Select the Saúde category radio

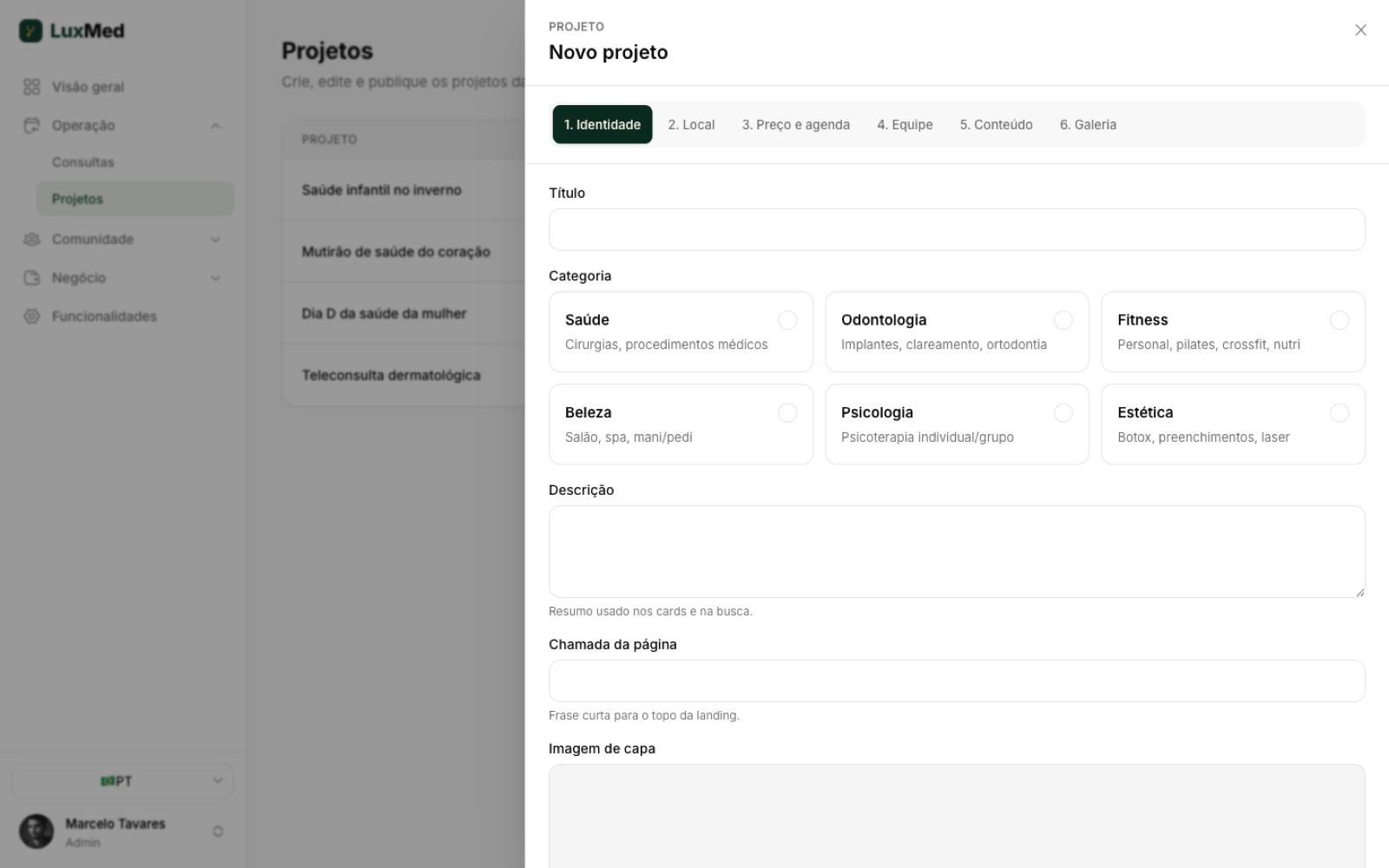tap(787, 320)
